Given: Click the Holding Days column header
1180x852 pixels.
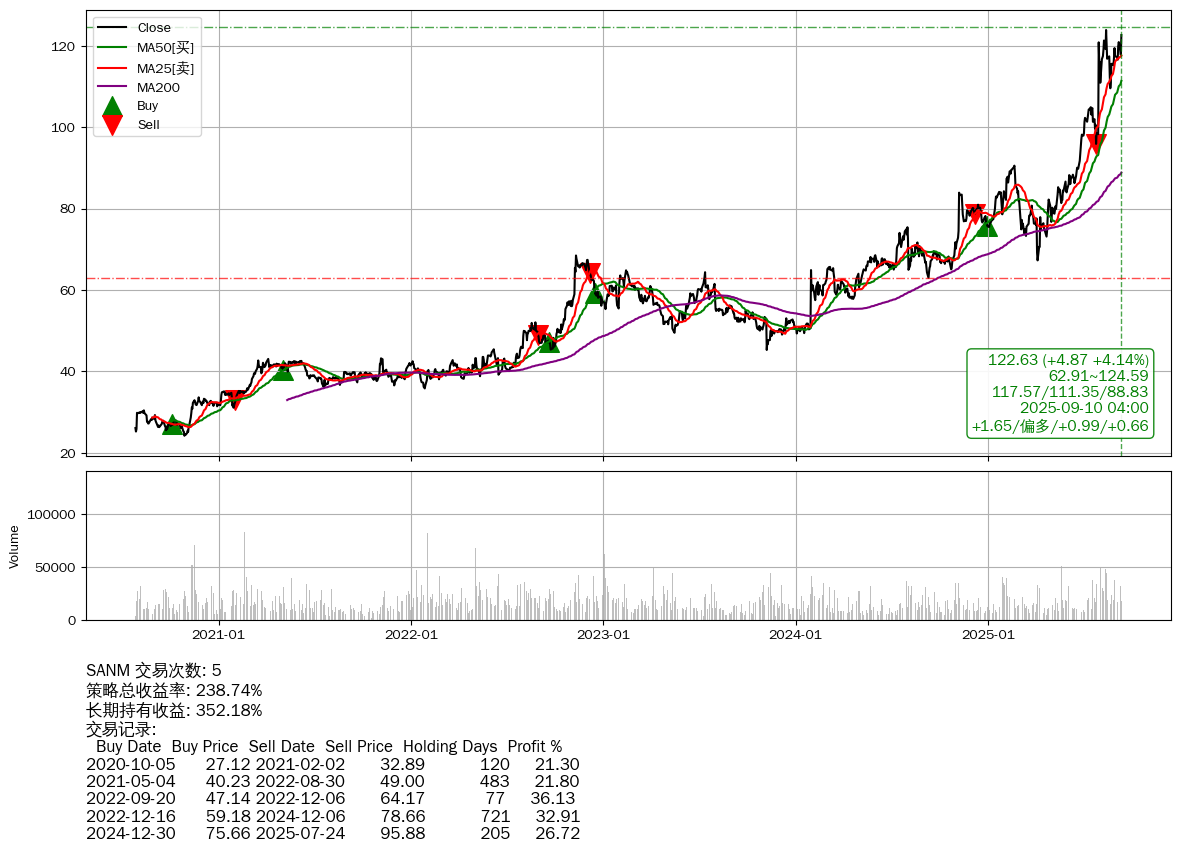Looking at the screenshot, I should click(x=450, y=747).
